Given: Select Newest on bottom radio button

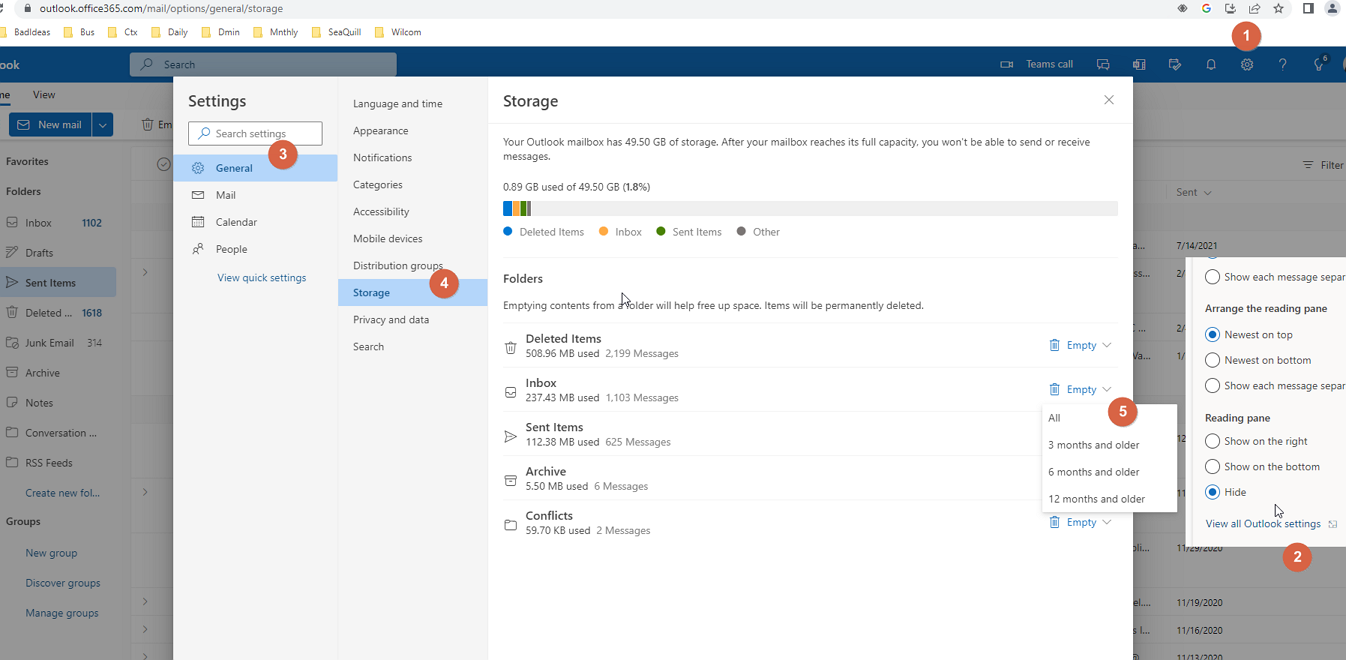Looking at the screenshot, I should pos(1212,360).
